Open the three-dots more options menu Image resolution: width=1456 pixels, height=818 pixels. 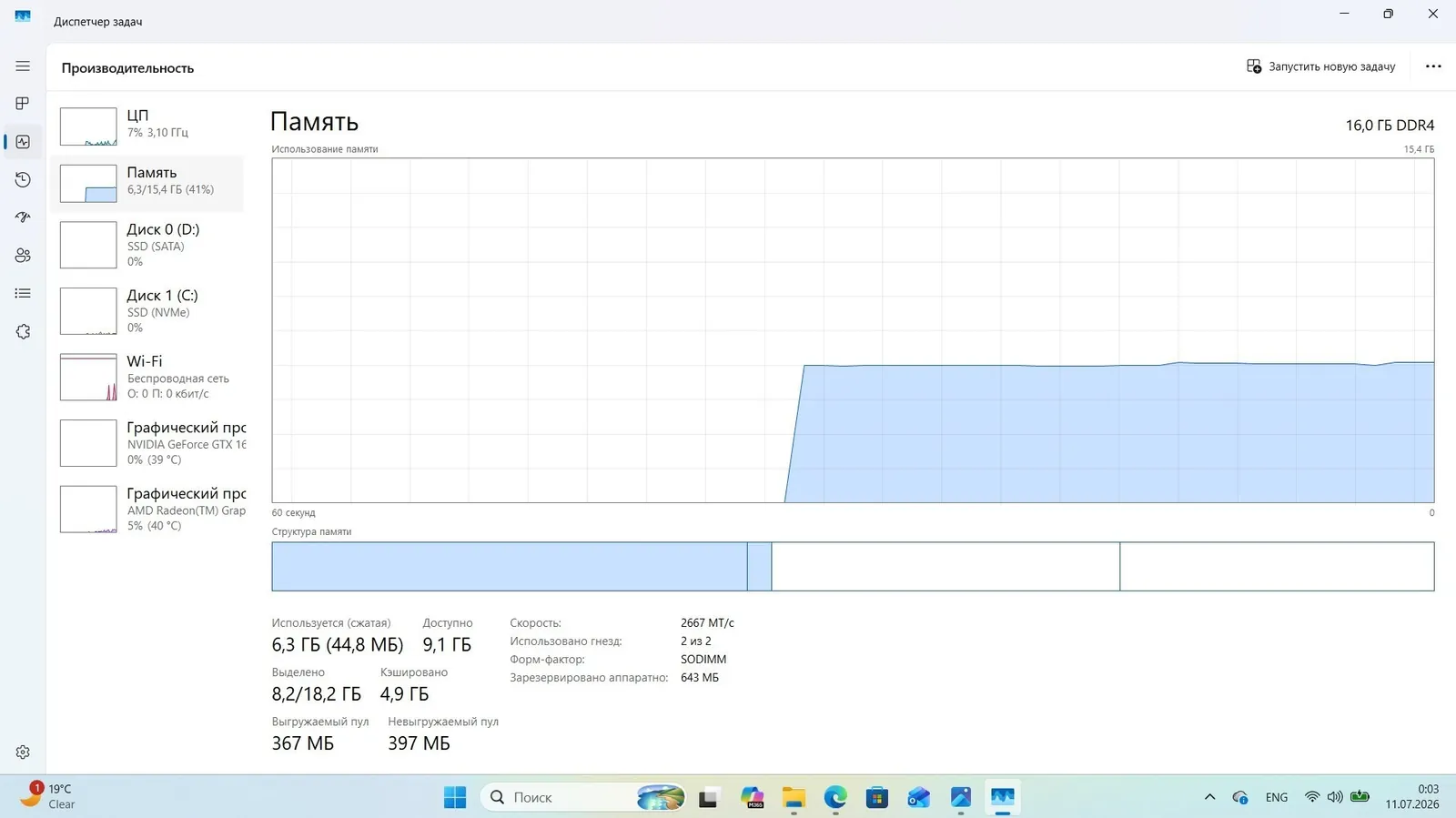[x=1433, y=66]
